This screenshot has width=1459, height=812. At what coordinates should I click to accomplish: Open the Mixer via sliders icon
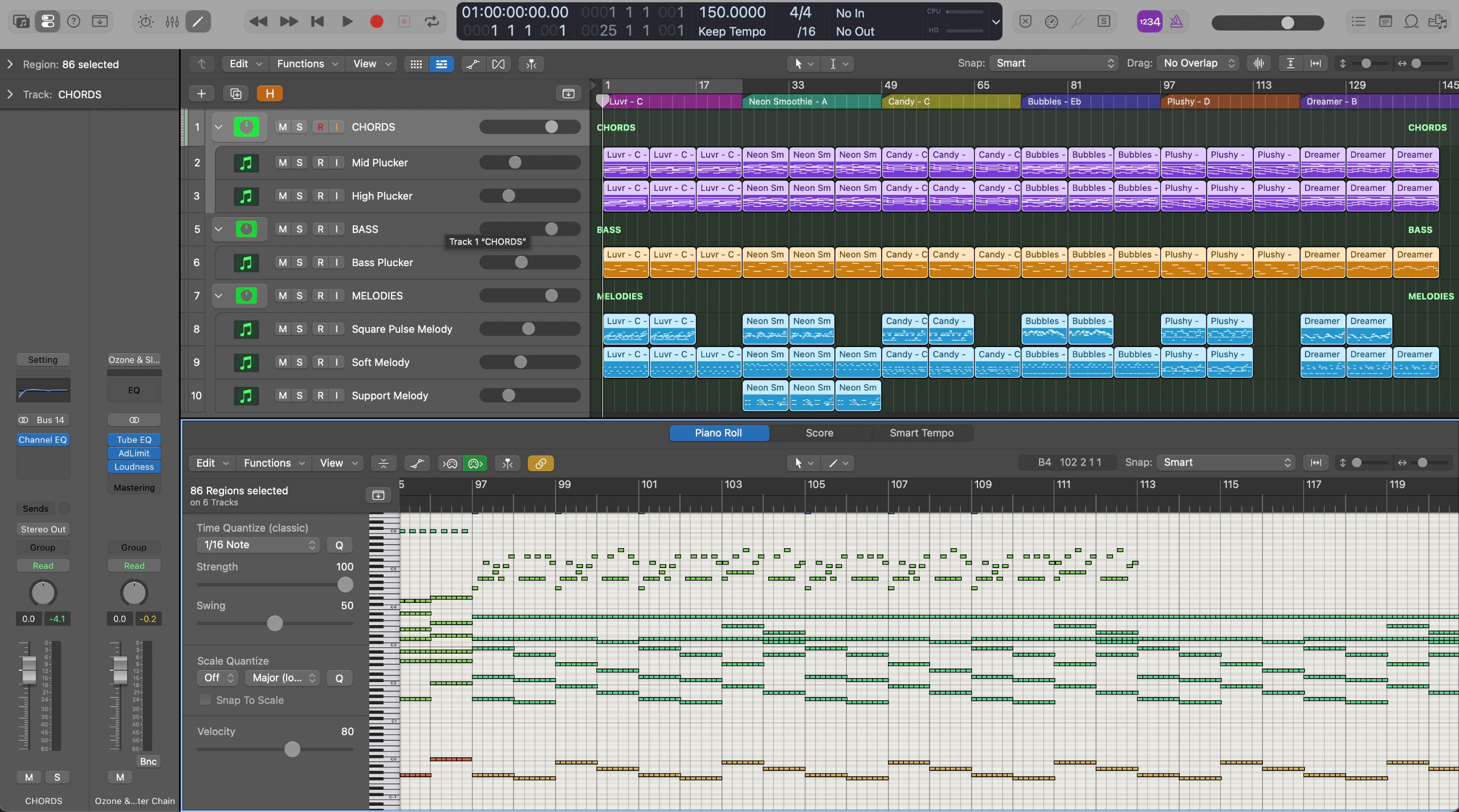point(172,22)
